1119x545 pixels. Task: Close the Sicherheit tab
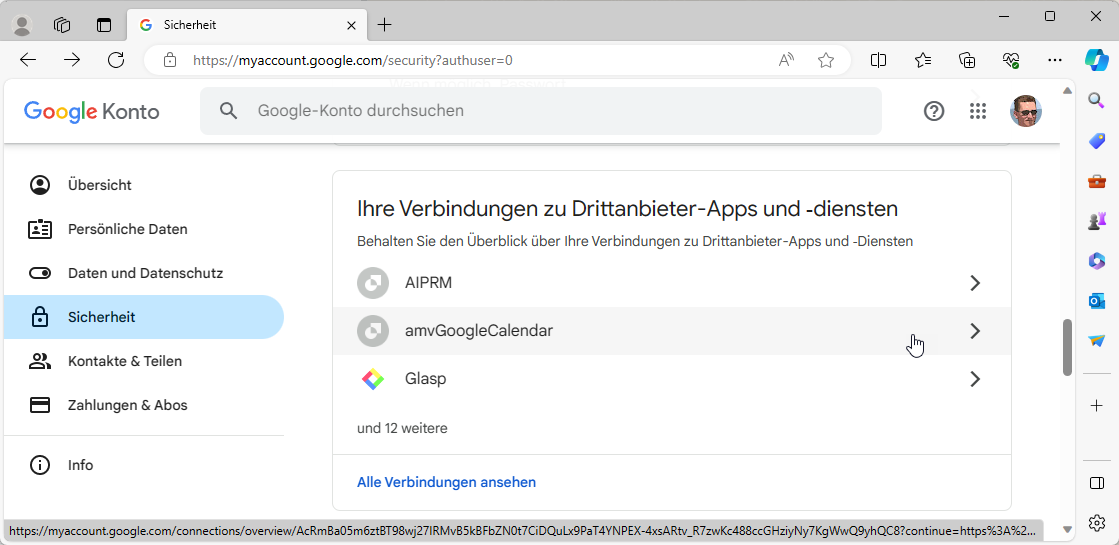(x=351, y=25)
